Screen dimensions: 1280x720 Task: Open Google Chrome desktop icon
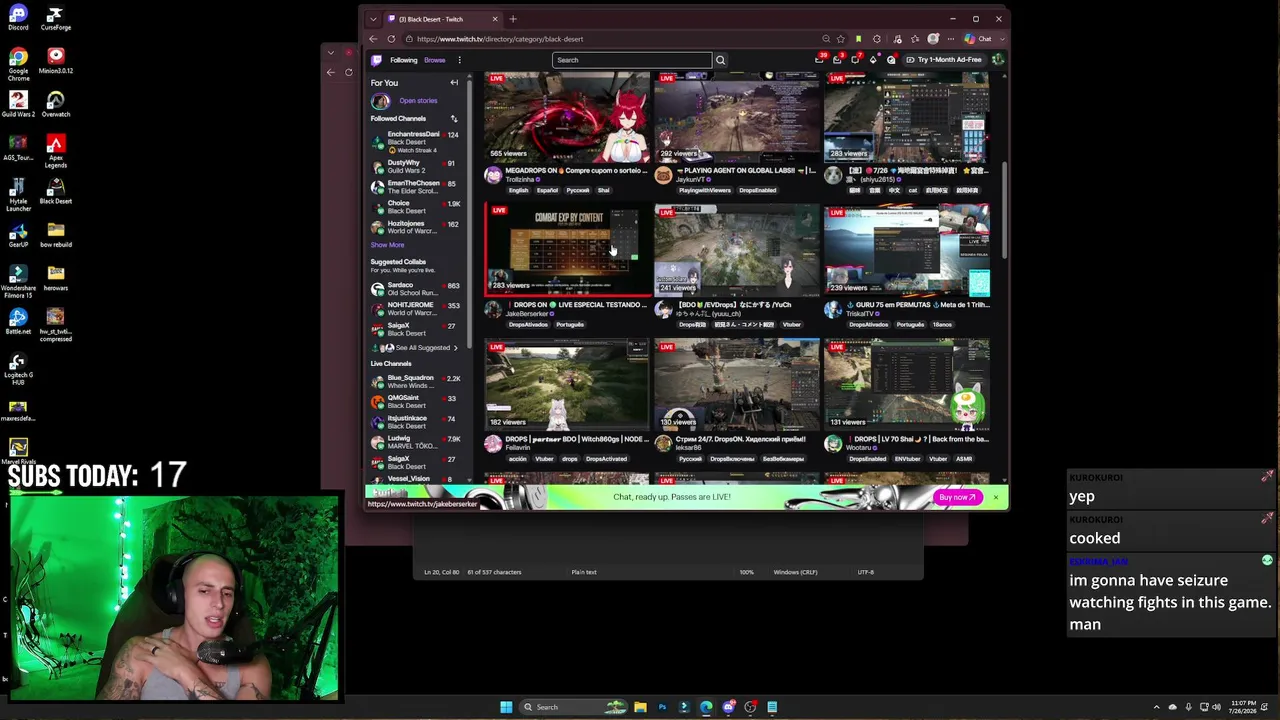tap(18, 62)
